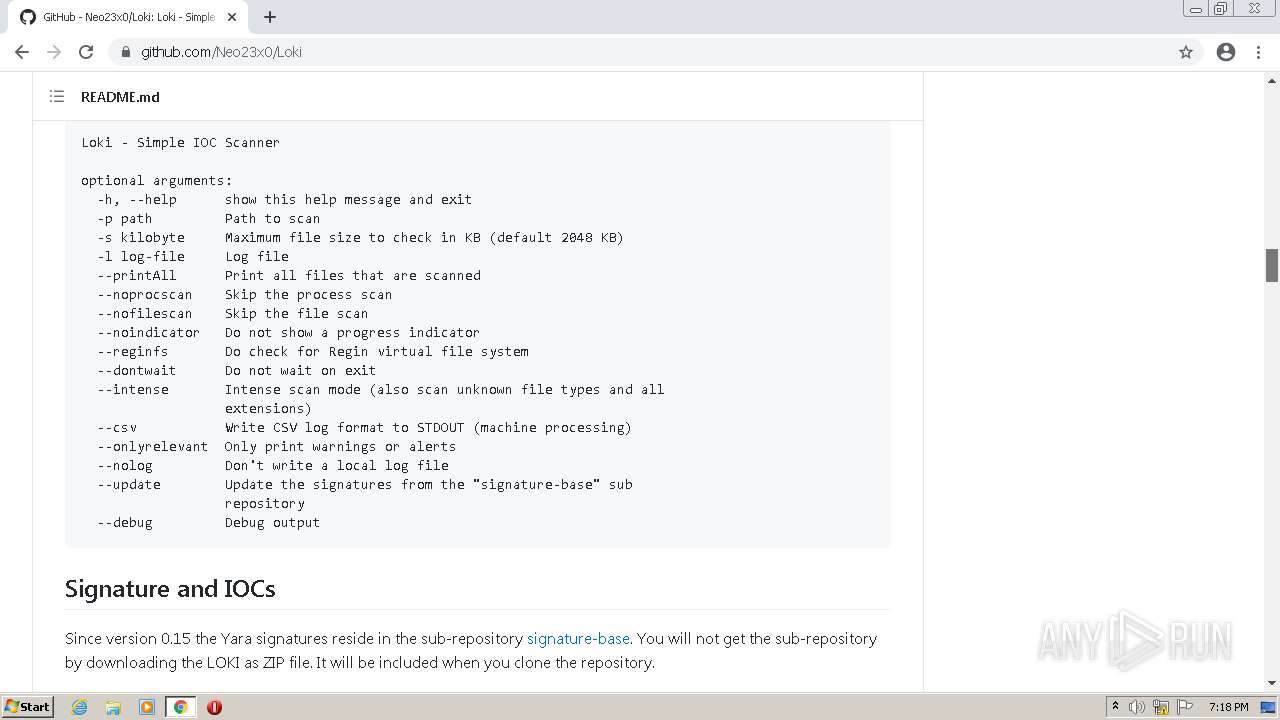Follow the signature-base link
Screen dimensions: 1280x720
coord(578,638)
